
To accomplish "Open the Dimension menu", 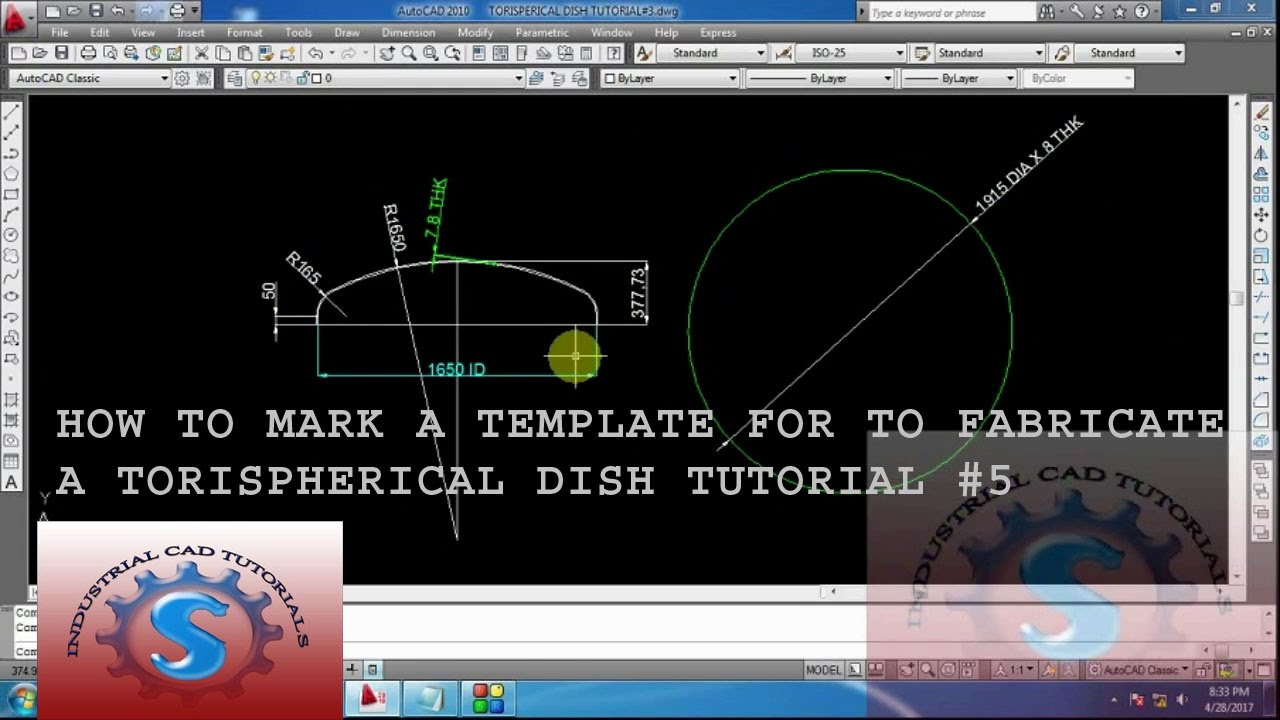I will (408, 32).
